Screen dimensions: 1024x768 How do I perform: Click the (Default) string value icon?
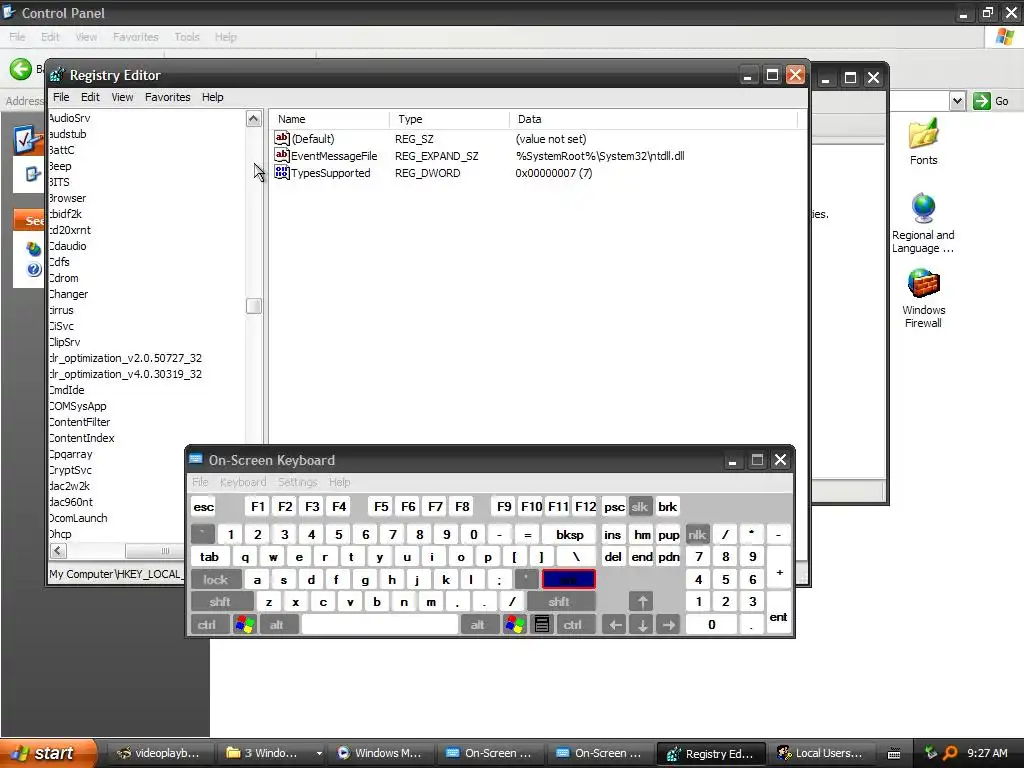tap(281, 138)
